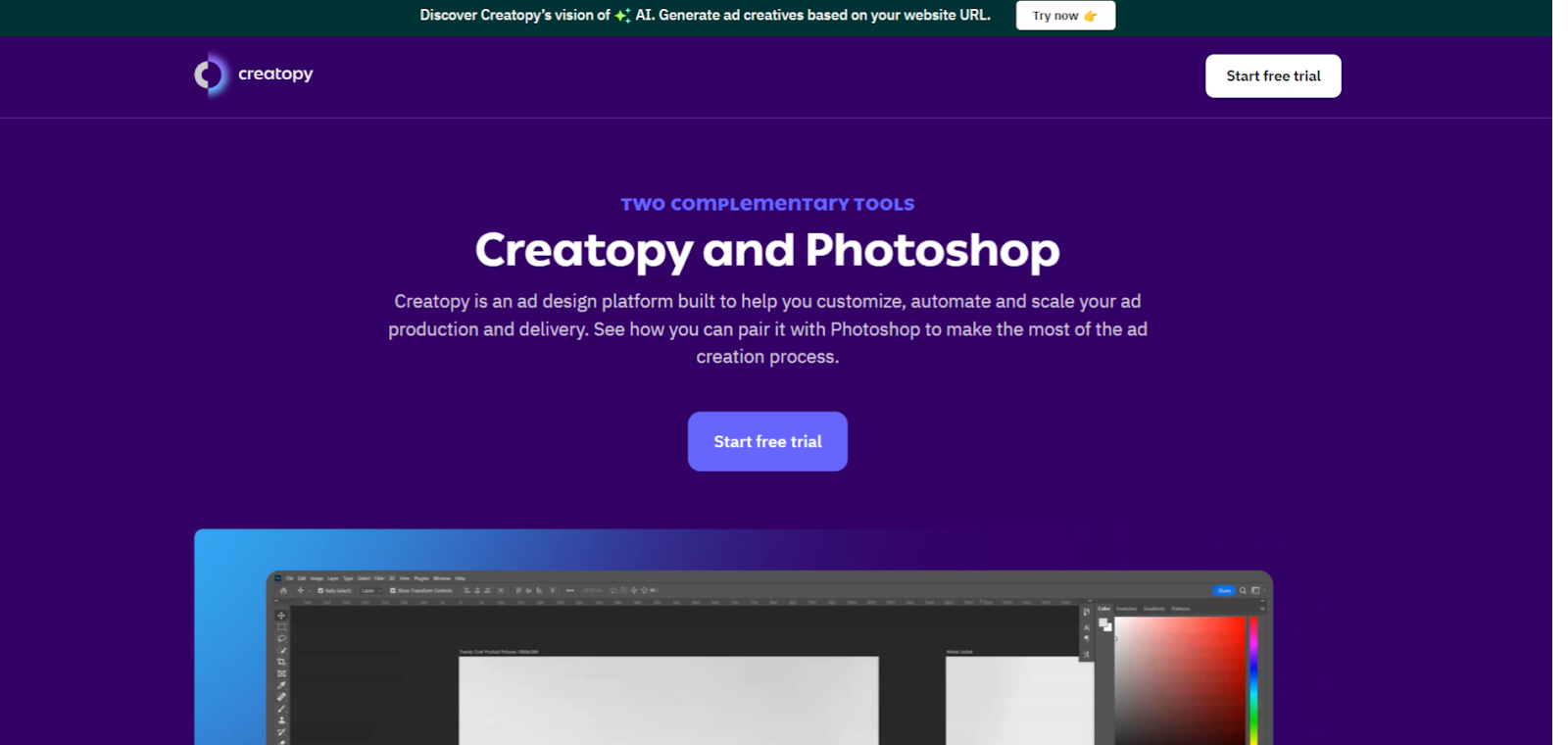
Task: Click the 3D camera zoom mode icon
Action: [x=654, y=590]
